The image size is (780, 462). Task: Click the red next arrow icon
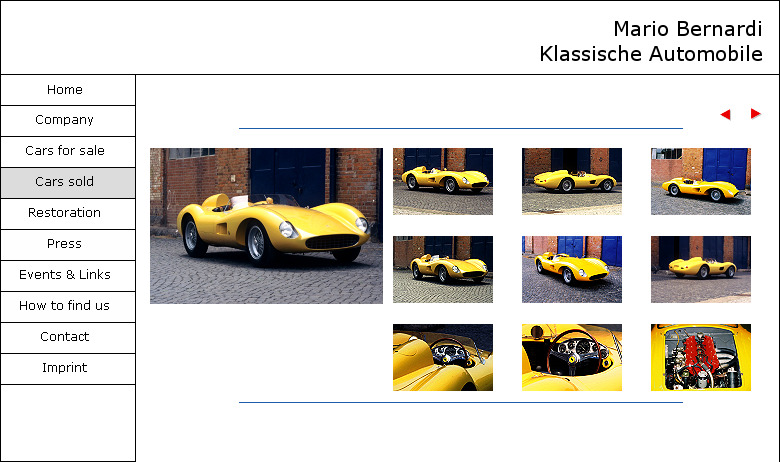pyautogui.click(x=756, y=113)
